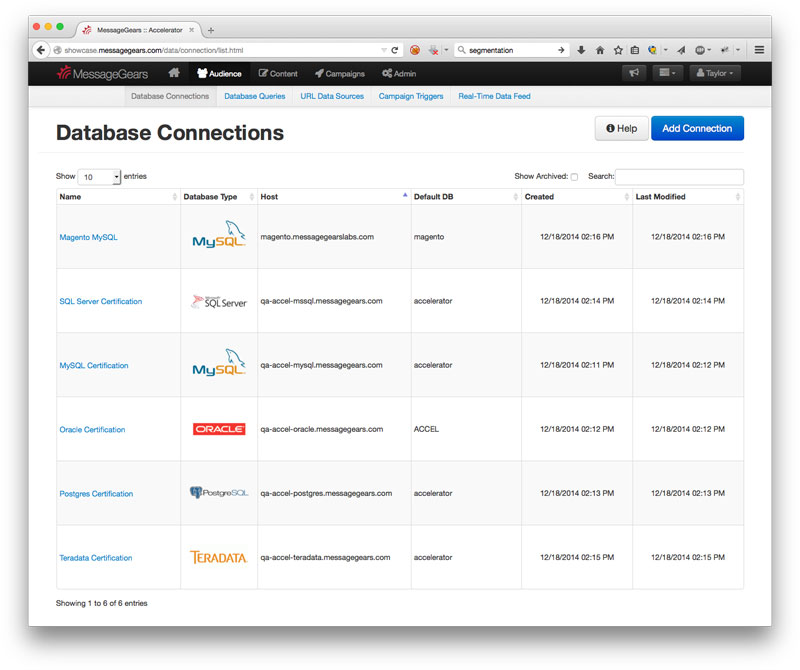The height and width of the screenshot is (670, 800).
Task: Click the Oracle logo in the table
Action: tap(219, 429)
